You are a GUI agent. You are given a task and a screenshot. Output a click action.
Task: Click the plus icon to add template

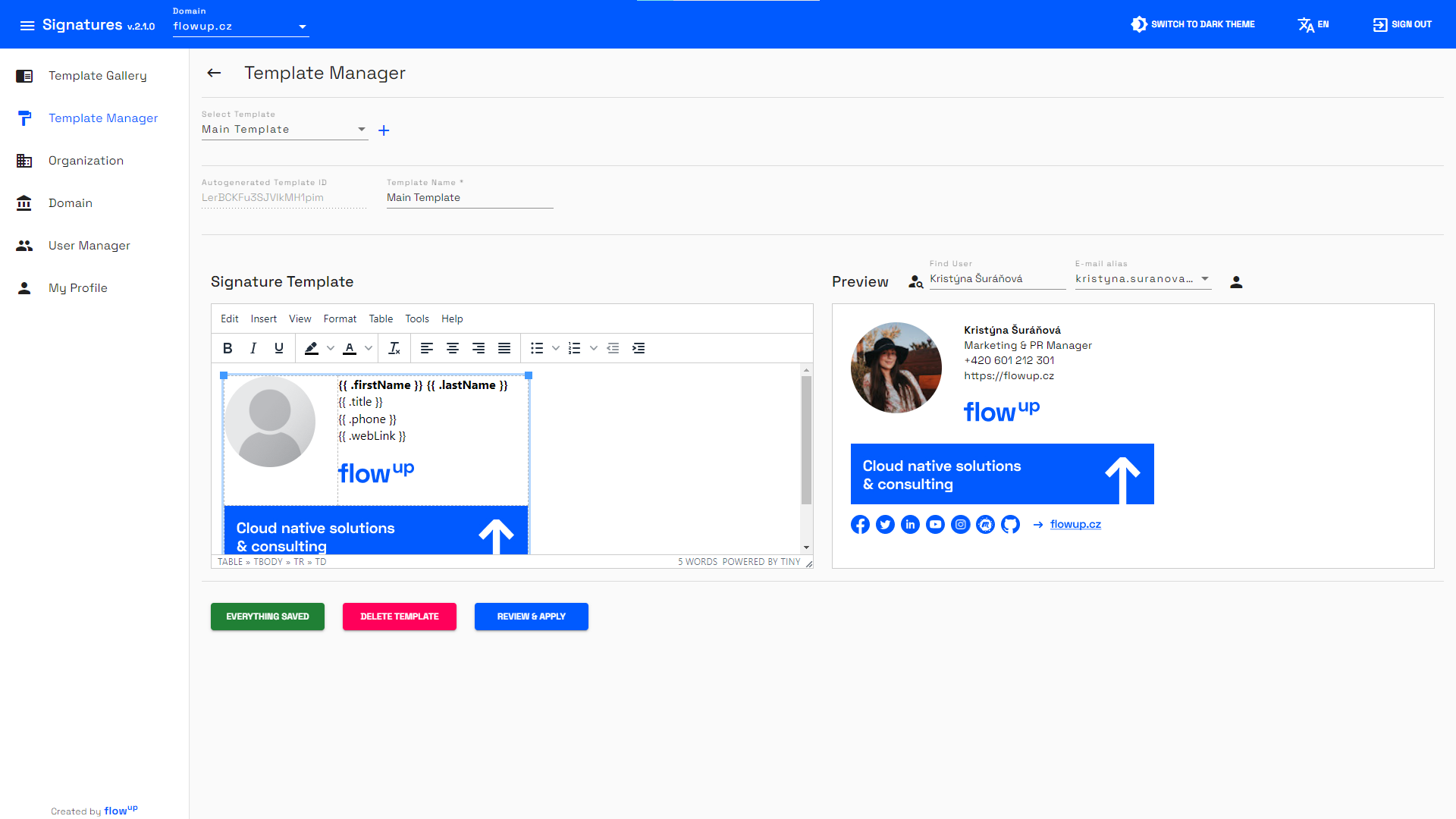(384, 130)
